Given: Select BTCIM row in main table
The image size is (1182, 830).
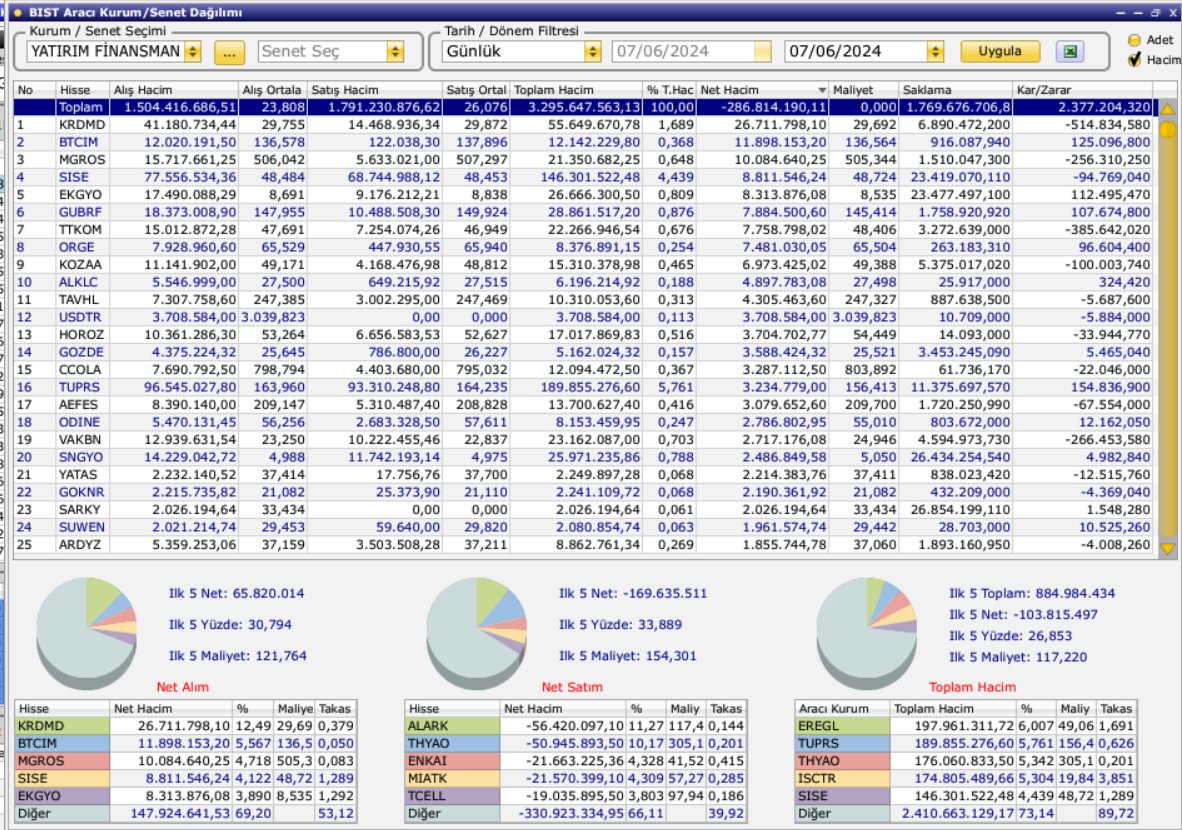Looking at the screenshot, I should coord(583,142).
